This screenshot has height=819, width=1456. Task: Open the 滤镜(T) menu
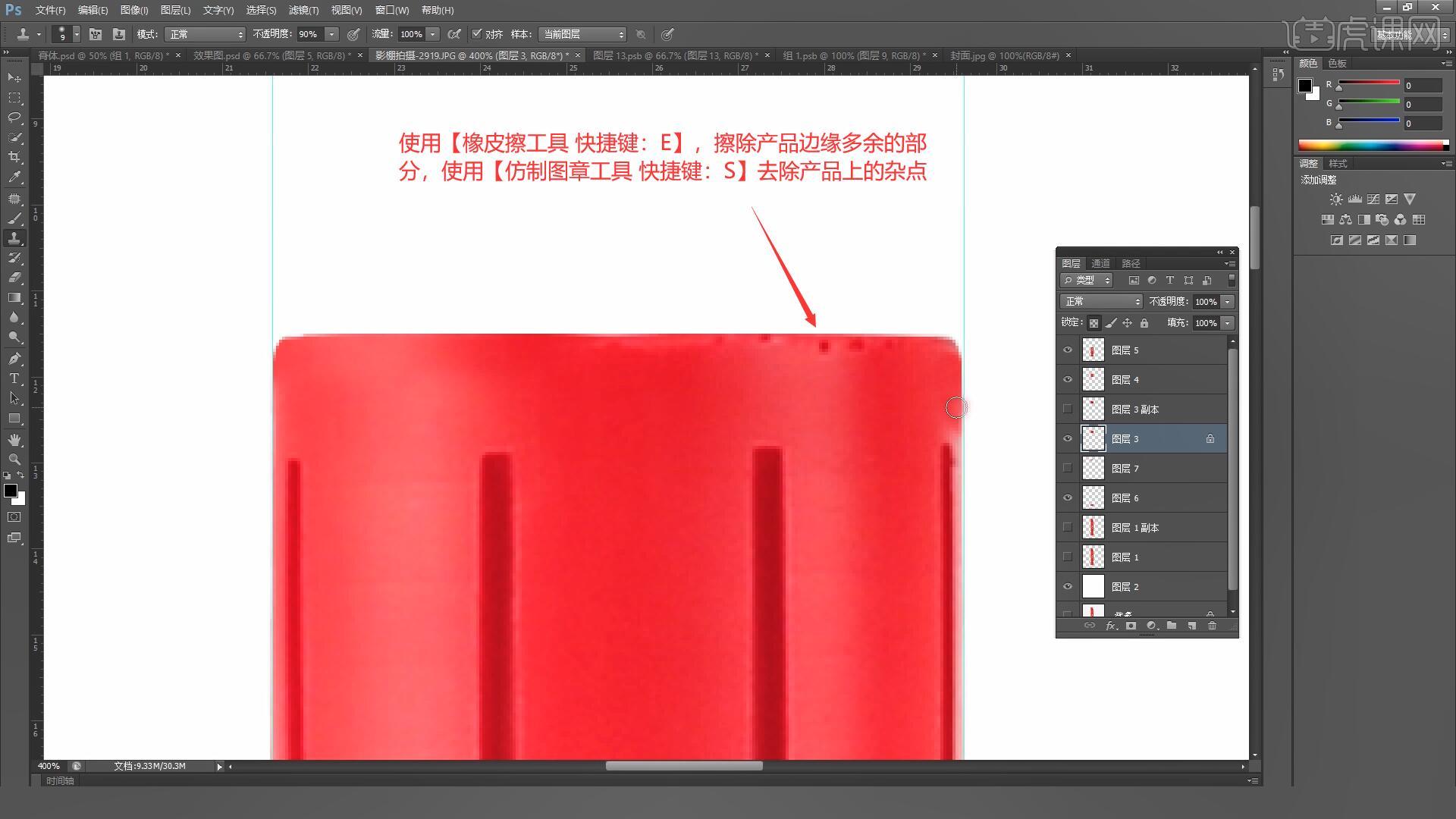pyautogui.click(x=303, y=10)
